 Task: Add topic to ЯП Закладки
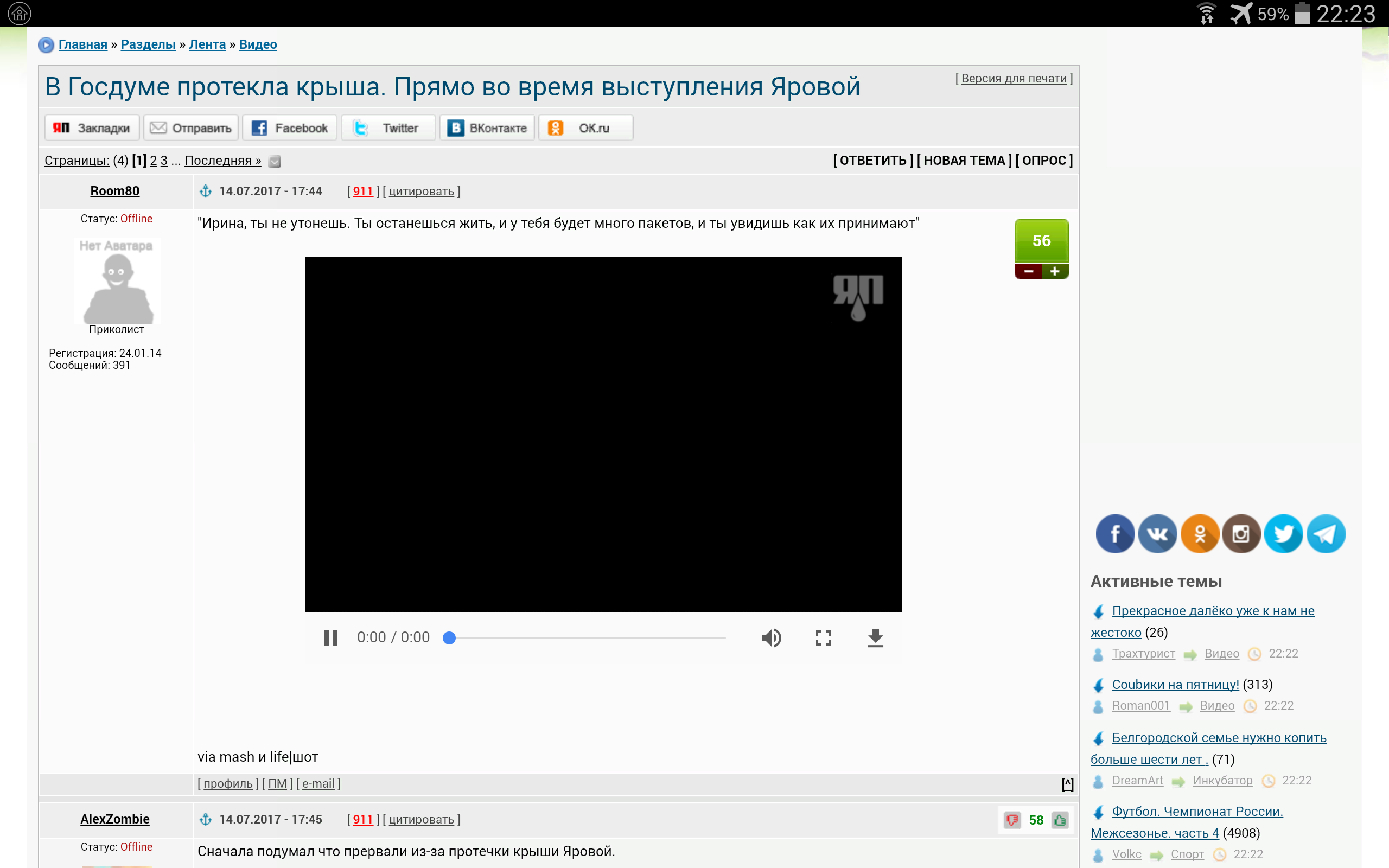point(92,127)
